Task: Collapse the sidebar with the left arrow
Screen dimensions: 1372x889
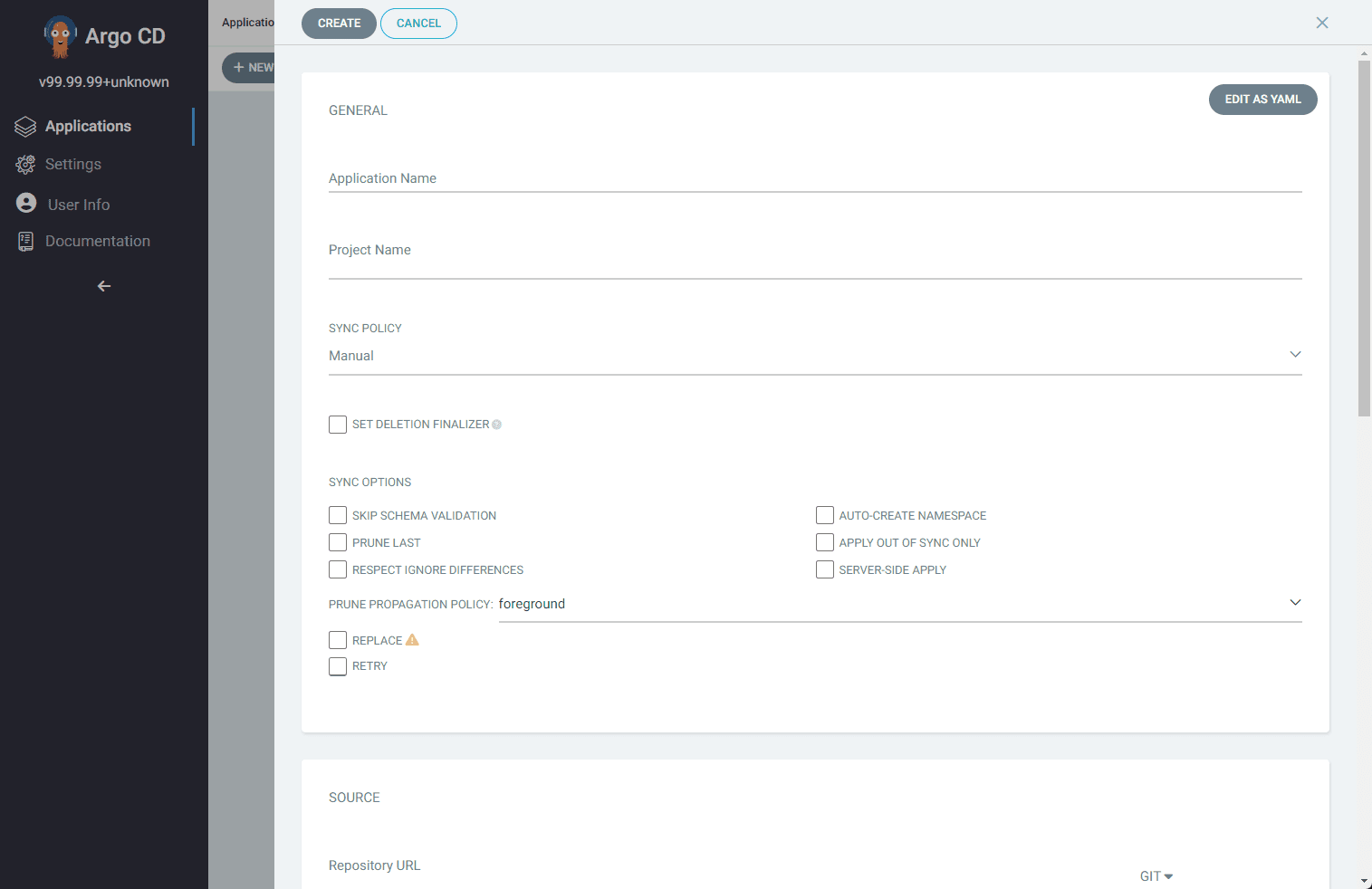Action: click(x=104, y=286)
